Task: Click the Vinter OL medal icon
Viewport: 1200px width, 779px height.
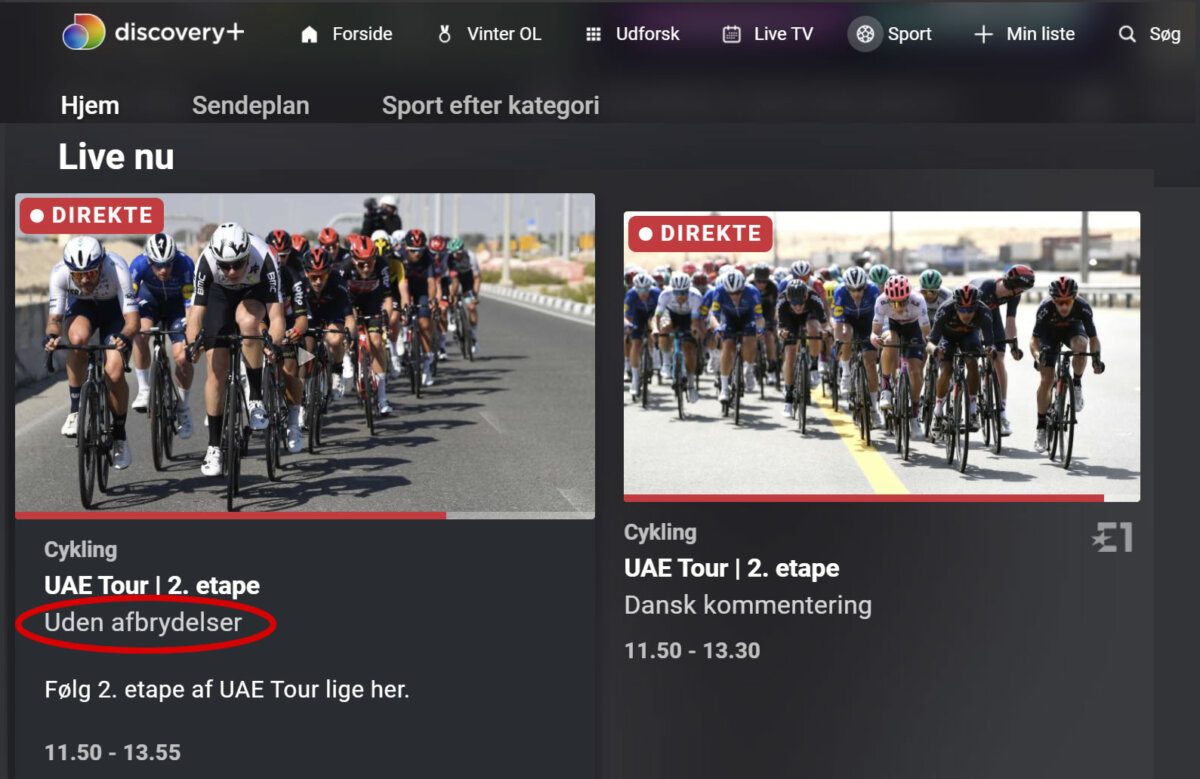Action: (x=445, y=35)
